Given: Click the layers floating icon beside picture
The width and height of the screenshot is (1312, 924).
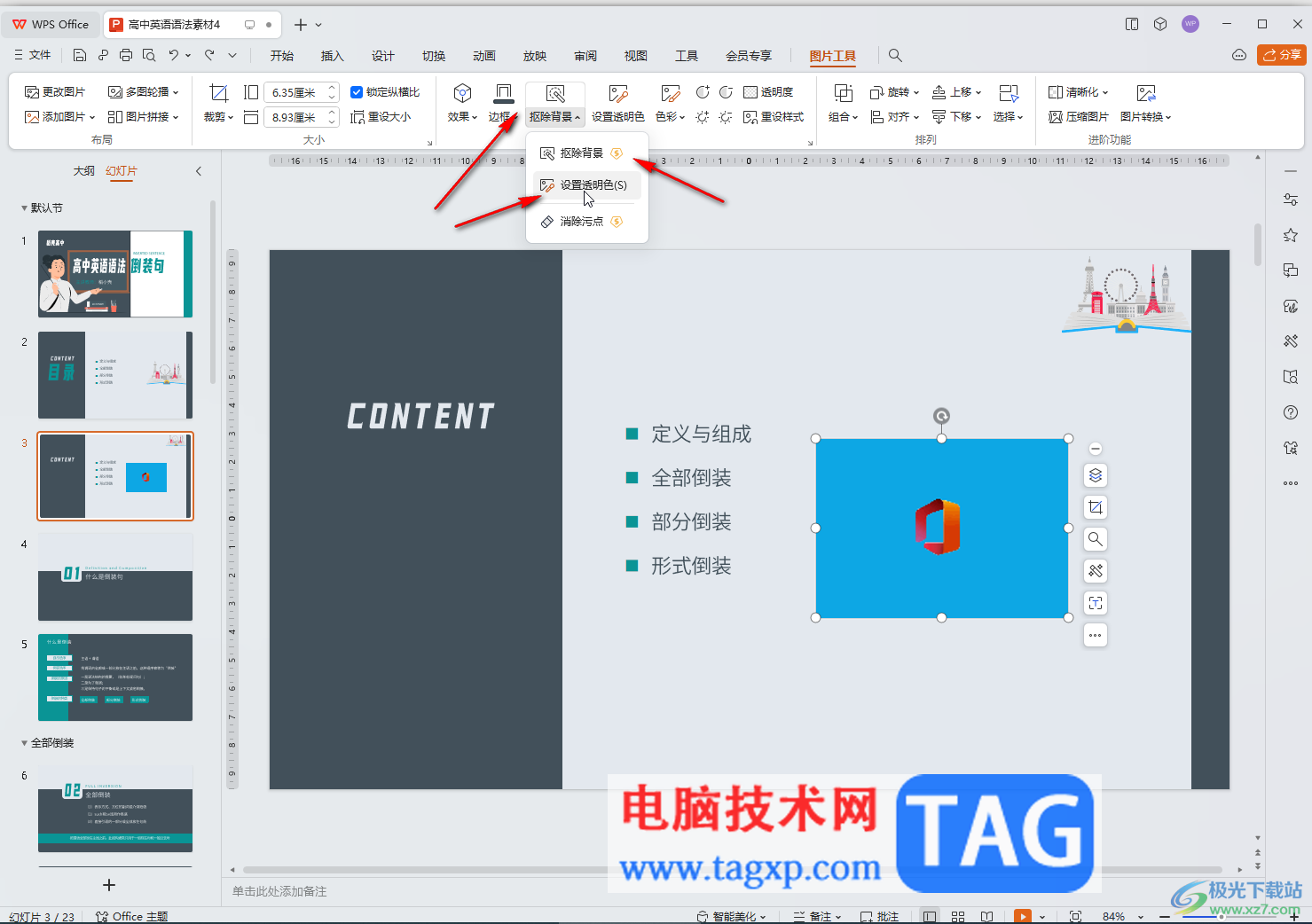Looking at the screenshot, I should 1096,475.
